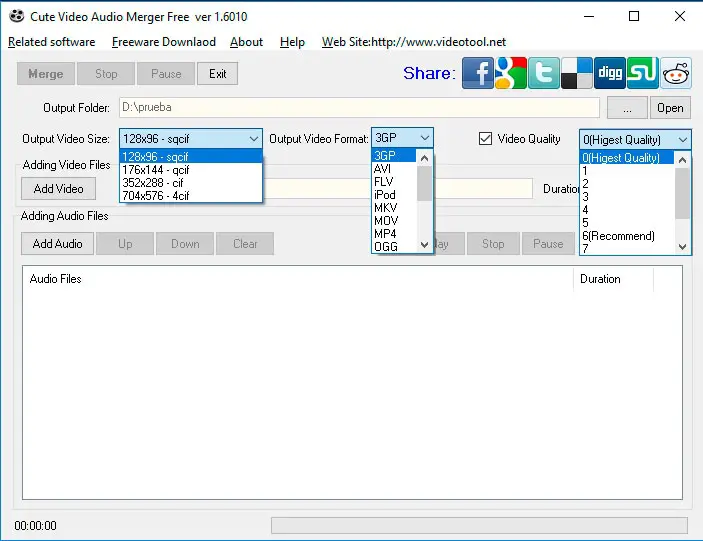Screen dimensions: 703x541
Task: Pause audio preview playback
Action: [548, 244]
